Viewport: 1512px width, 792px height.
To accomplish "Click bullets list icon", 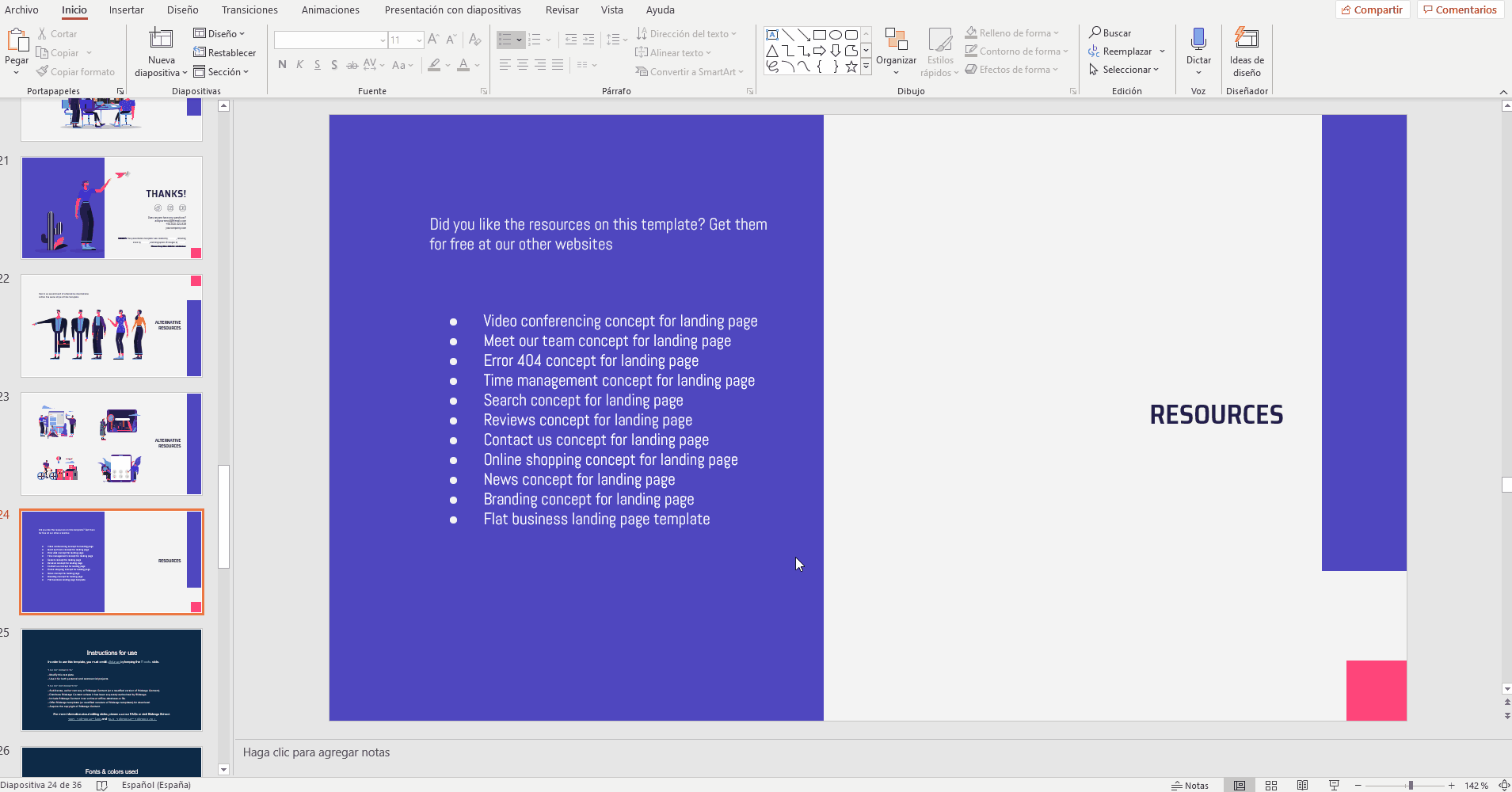I will point(505,40).
